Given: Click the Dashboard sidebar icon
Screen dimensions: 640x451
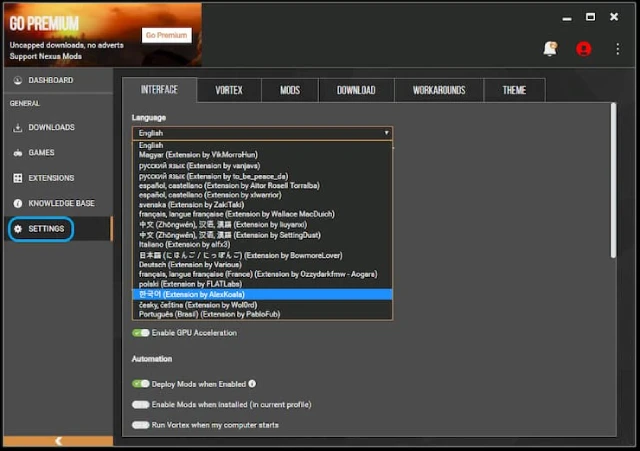Looking at the screenshot, I should coord(18,80).
